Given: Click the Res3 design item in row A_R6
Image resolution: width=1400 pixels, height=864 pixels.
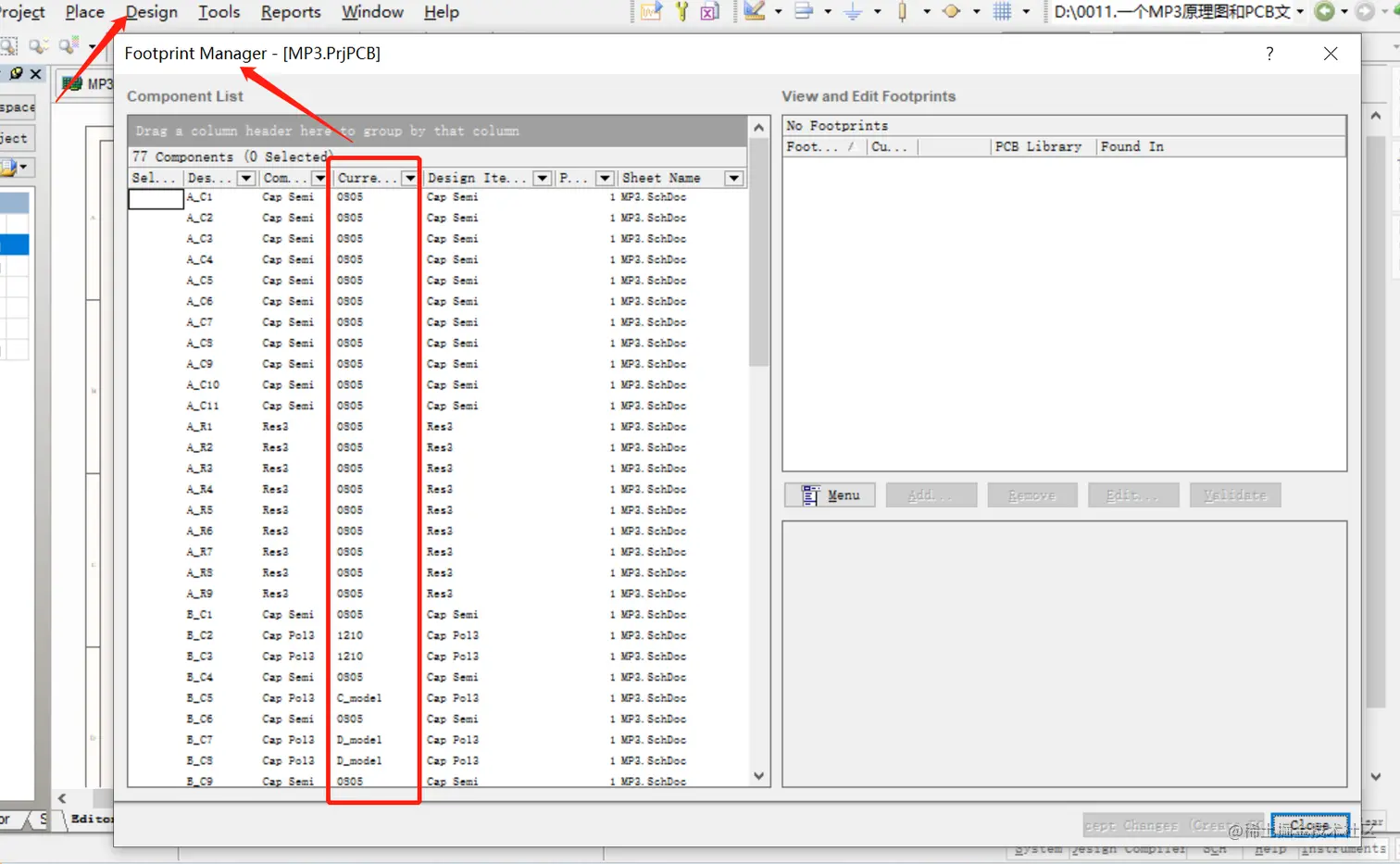Looking at the screenshot, I should 440,531.
